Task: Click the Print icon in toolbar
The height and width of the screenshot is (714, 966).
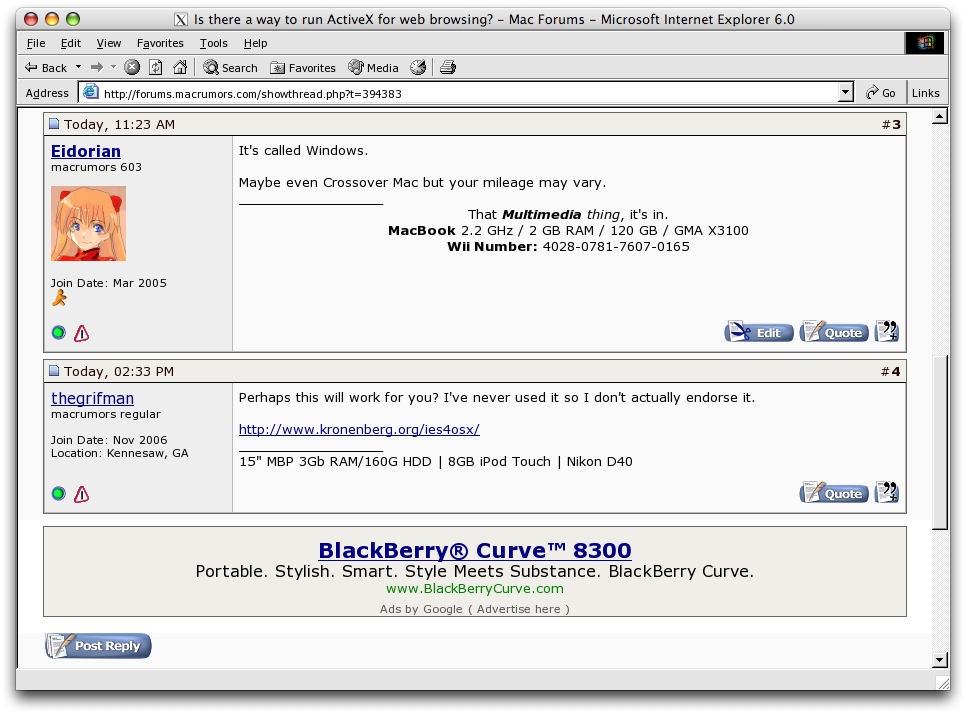Action: click(x=448, y=67)
